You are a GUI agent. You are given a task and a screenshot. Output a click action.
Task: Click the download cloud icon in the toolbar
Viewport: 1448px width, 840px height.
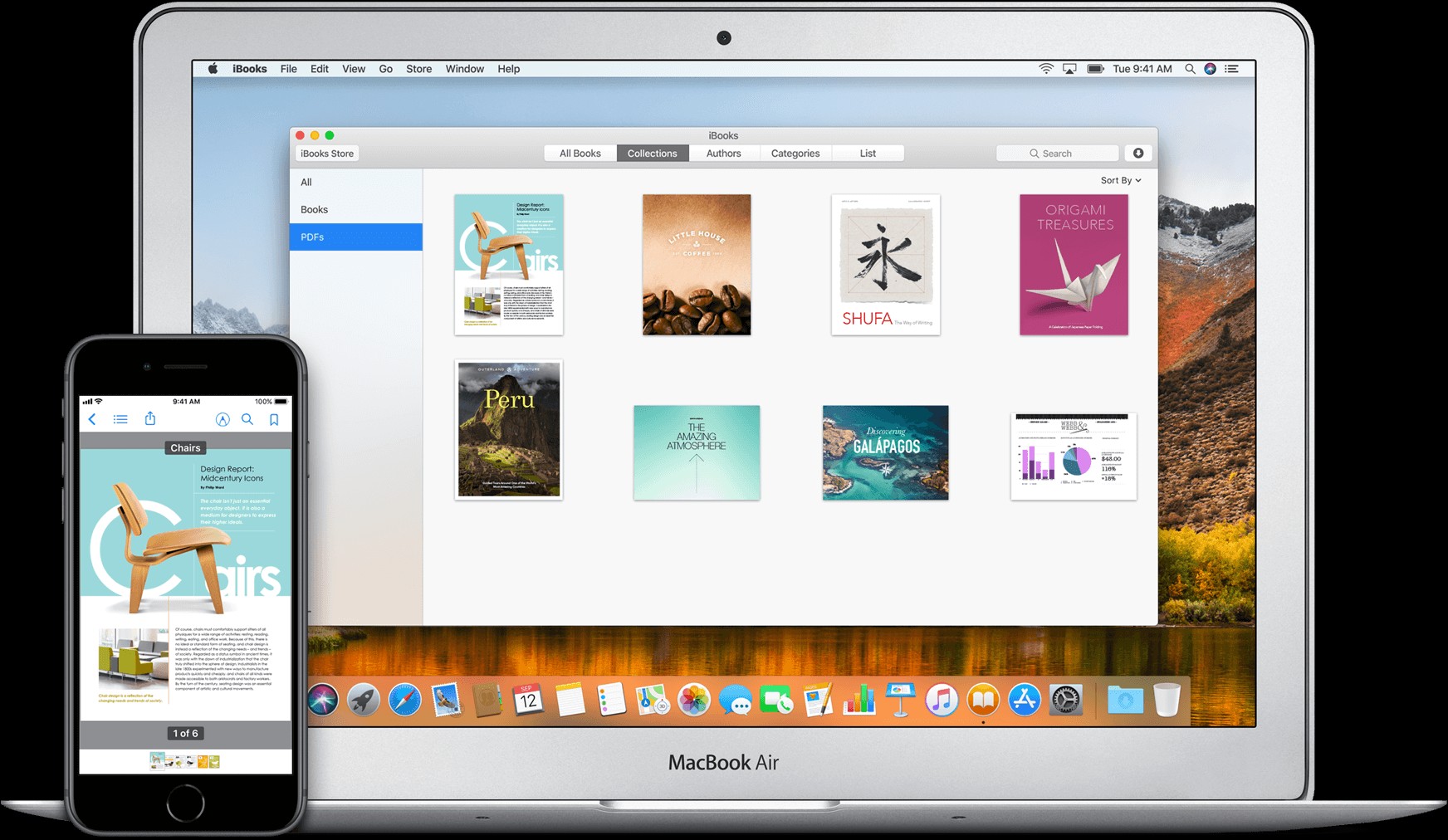pyautogui.click(x=1138, y=153)
